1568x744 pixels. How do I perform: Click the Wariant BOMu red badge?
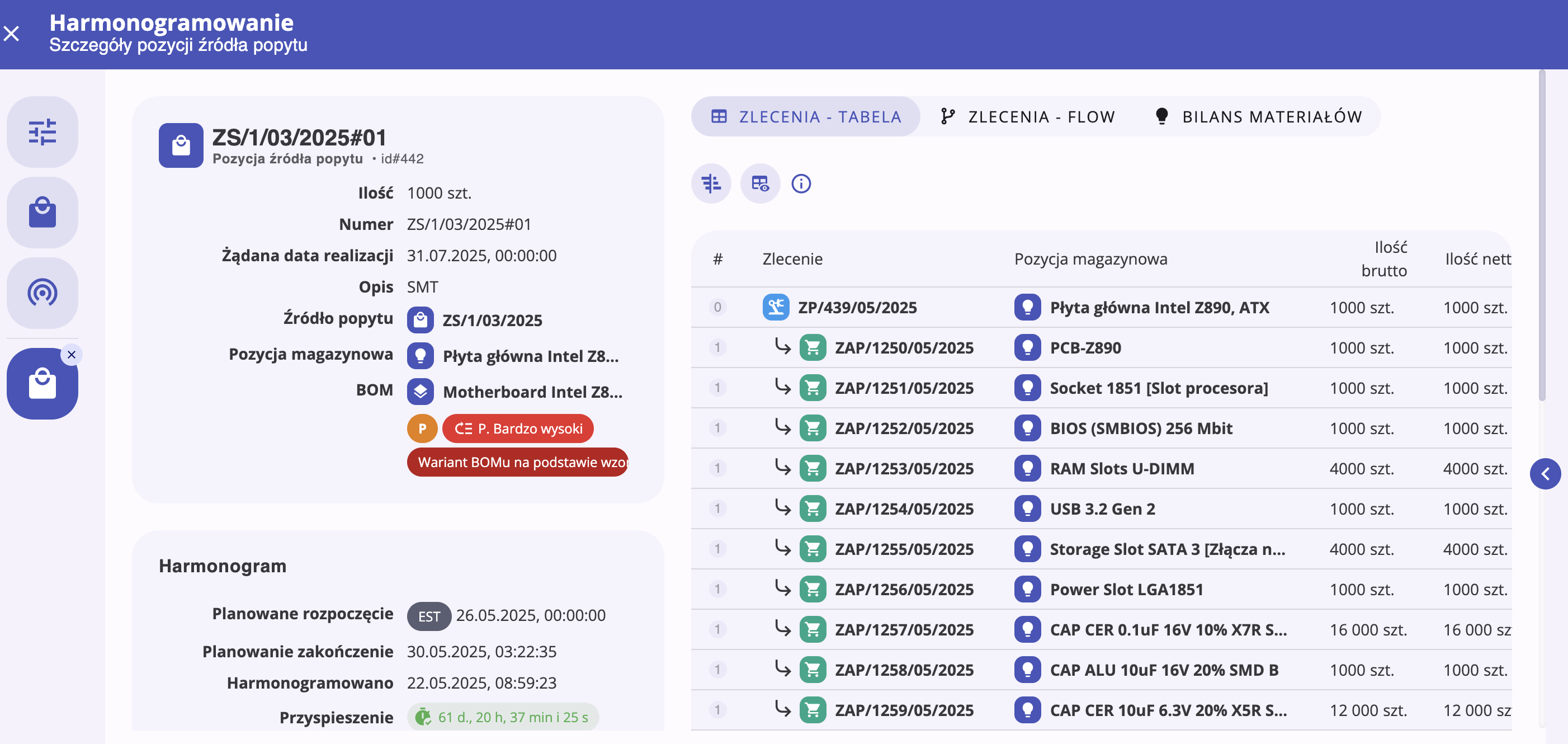tap(518, 462)
